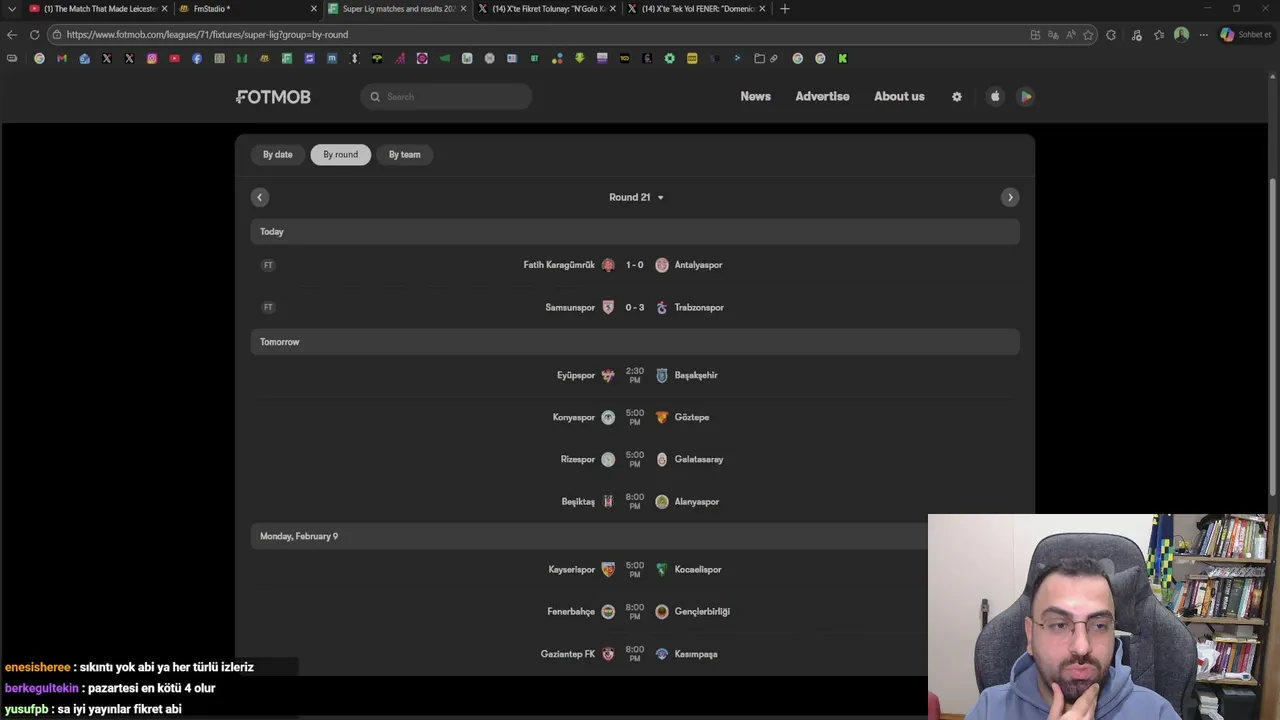This screenshot has width=1280, height=720.
Task: Click the Alanyaspor team name
Action: (697, 501)
